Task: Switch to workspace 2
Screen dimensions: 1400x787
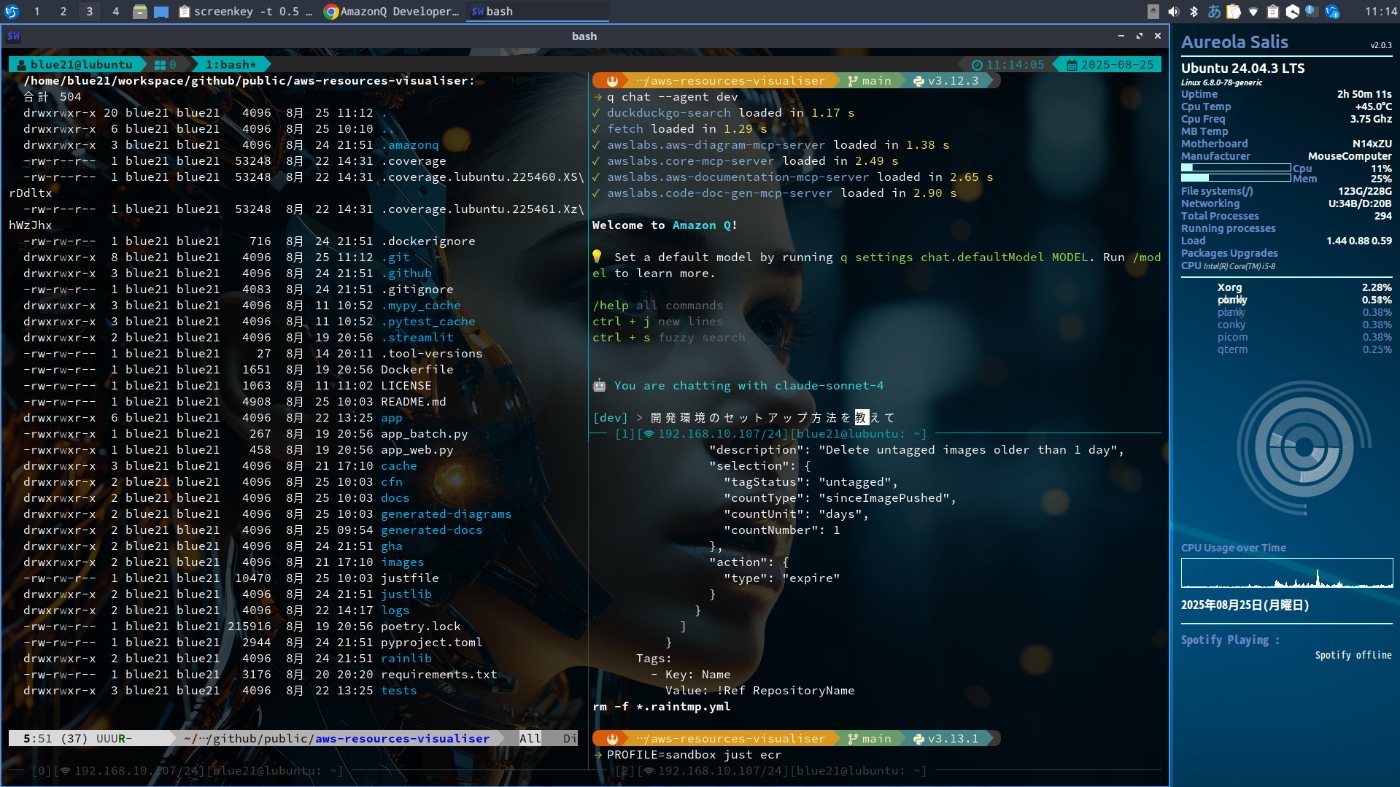Action: click(x=63, y=12)
